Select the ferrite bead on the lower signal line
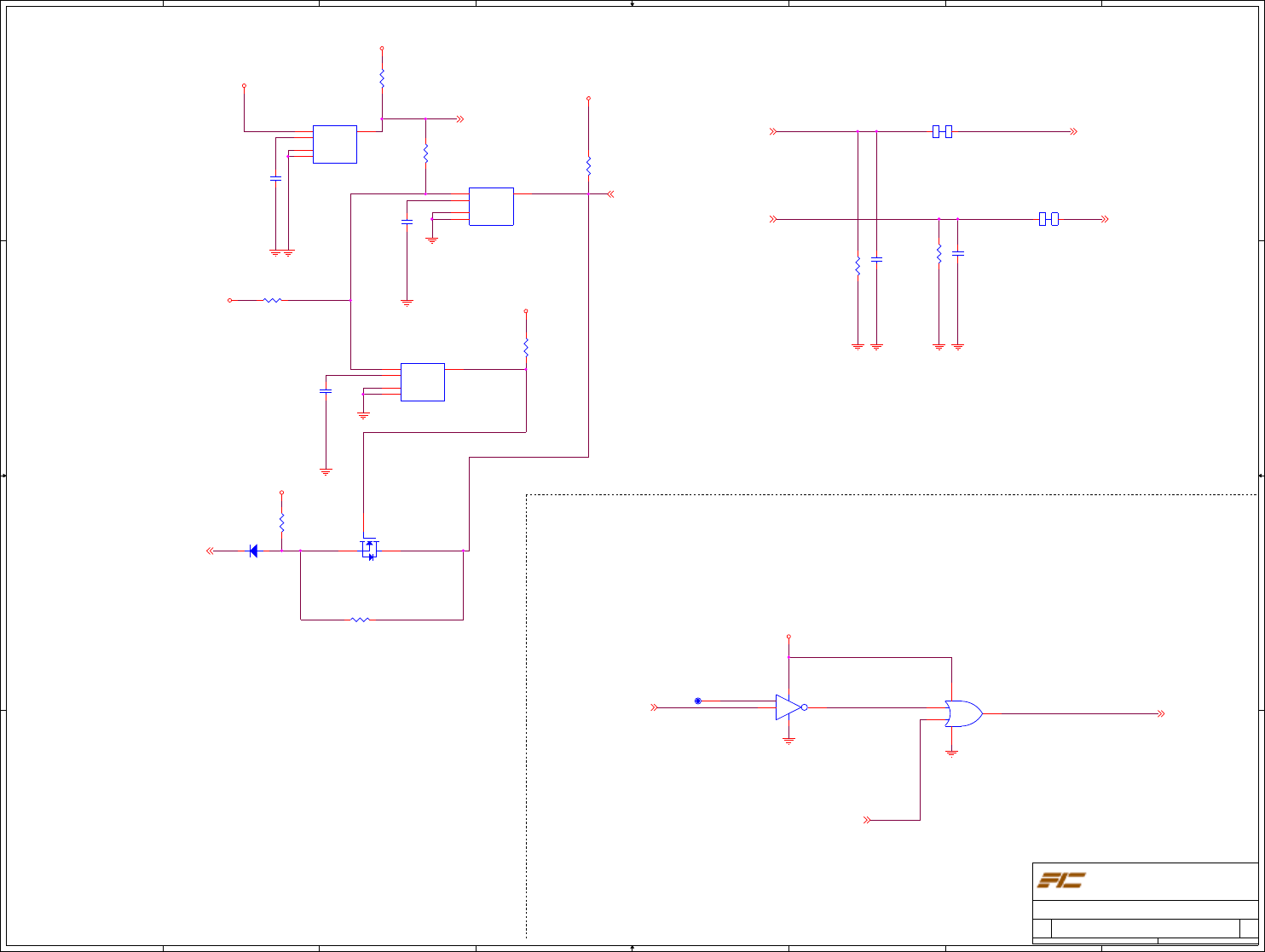 1048,219
